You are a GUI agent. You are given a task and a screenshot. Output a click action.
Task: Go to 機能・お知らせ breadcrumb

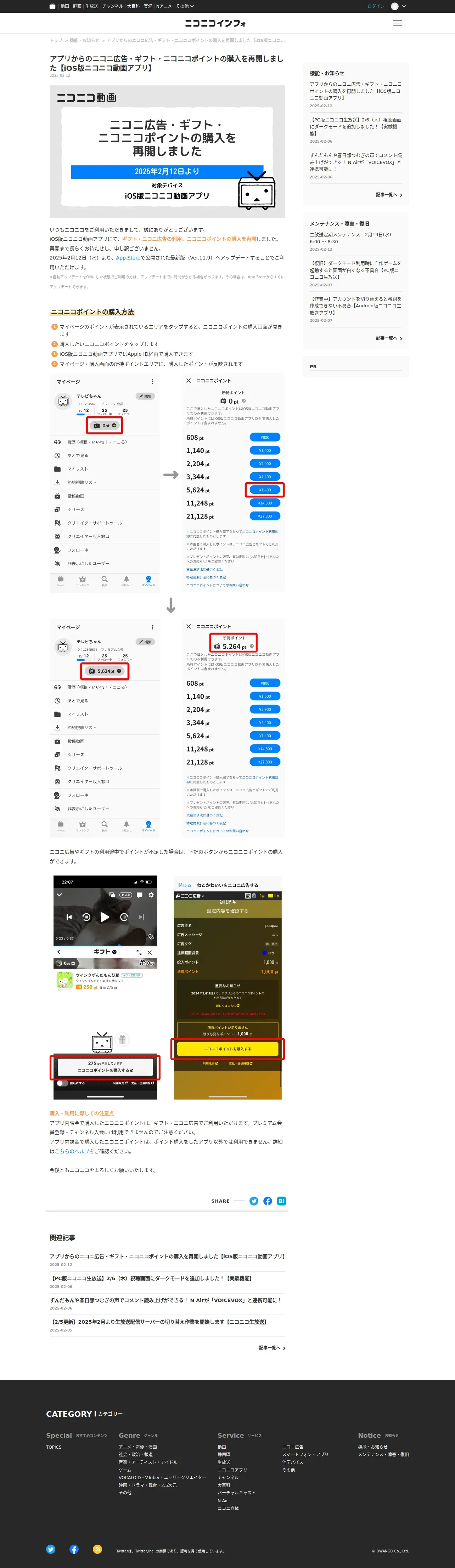84,40
